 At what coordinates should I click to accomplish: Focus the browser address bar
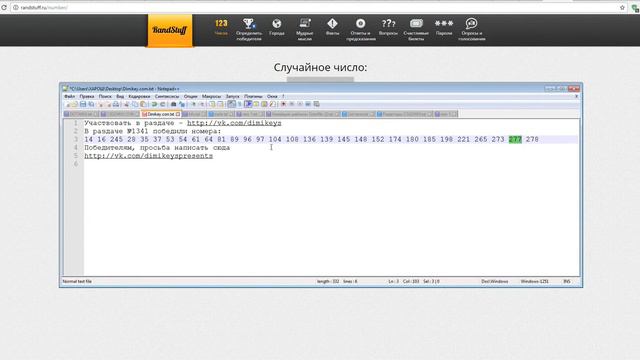click(314, 7)
